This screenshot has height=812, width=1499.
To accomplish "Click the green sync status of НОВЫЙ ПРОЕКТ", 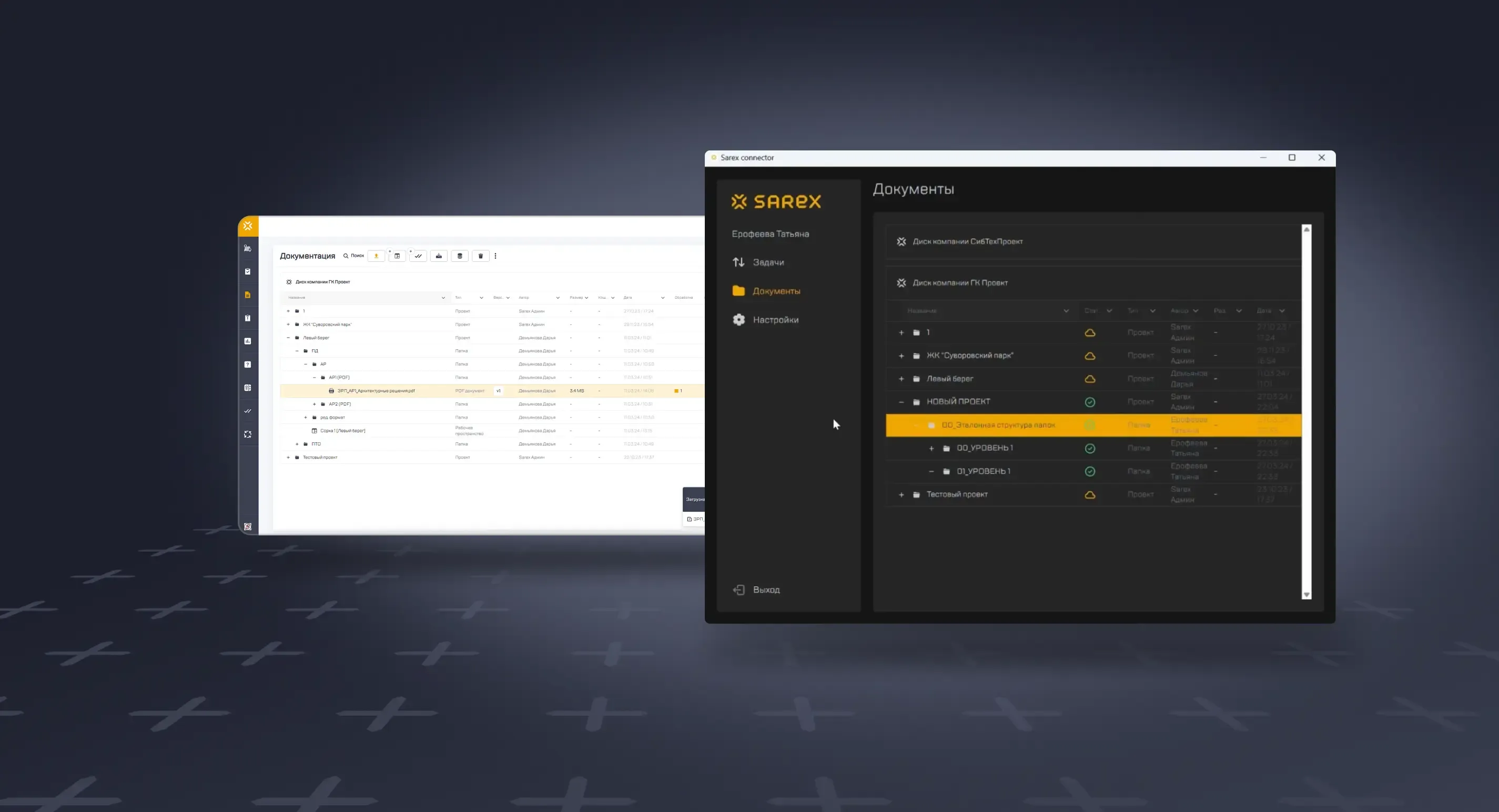I will pos(1090,402).
